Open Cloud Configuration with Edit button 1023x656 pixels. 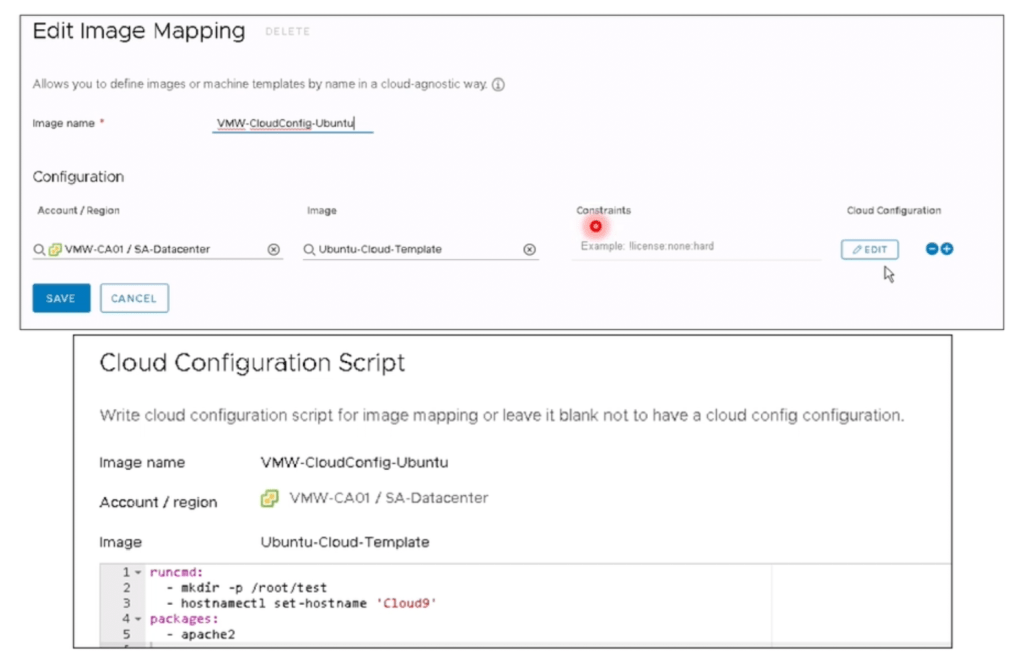point(869,249)
